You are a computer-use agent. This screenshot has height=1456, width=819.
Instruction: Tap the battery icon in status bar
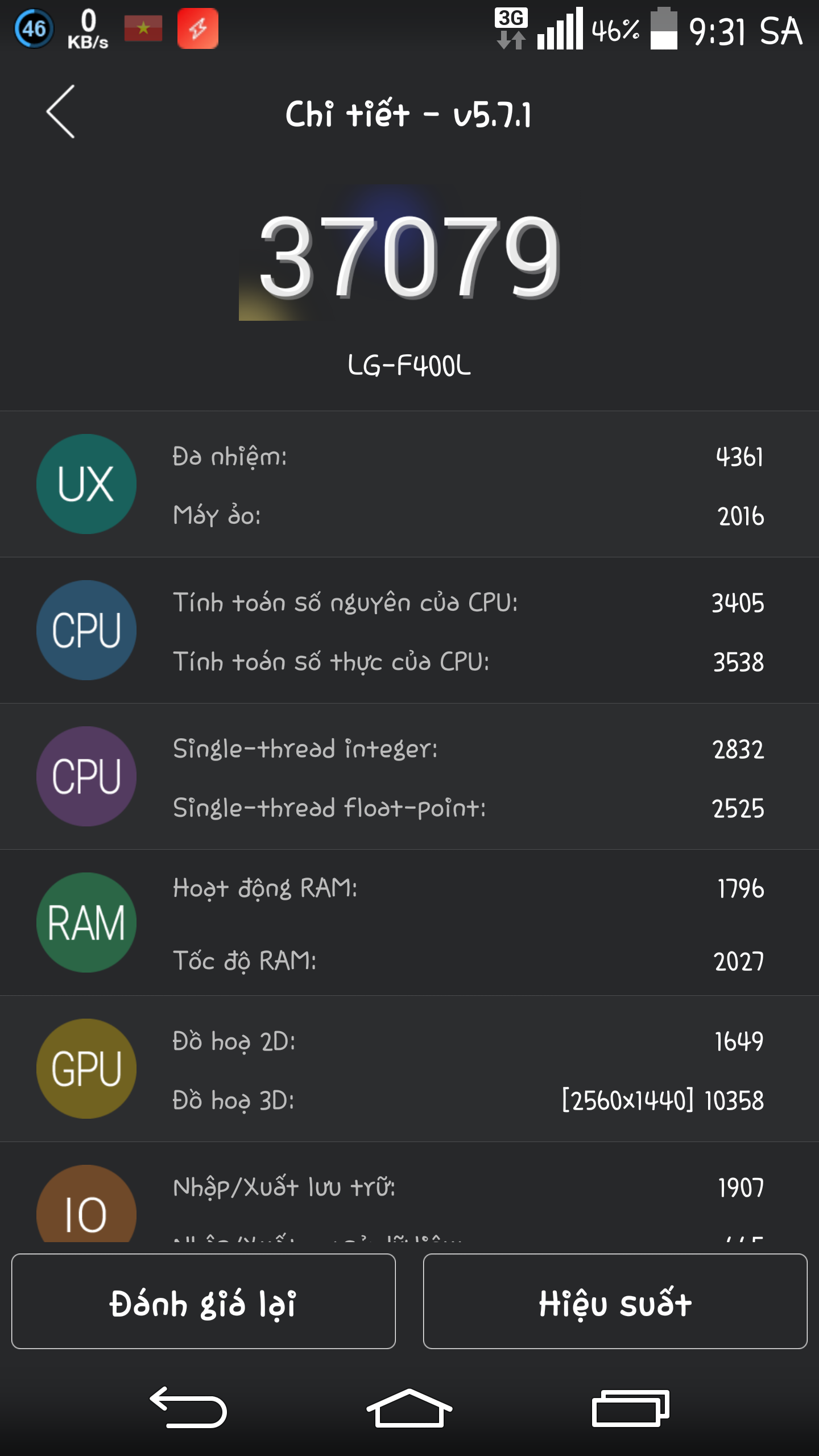664,28
